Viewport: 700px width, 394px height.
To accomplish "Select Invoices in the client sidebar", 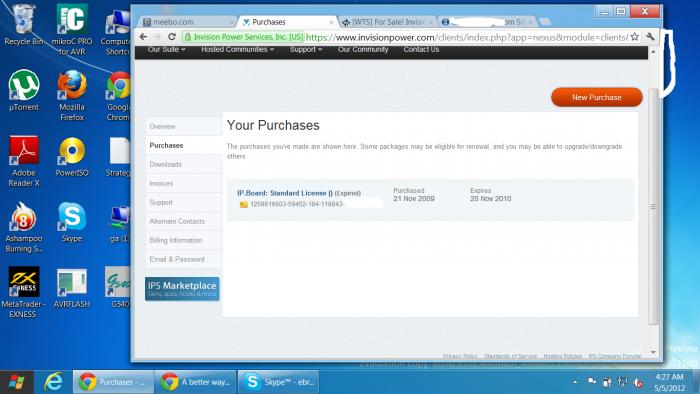I will (183, 183).
